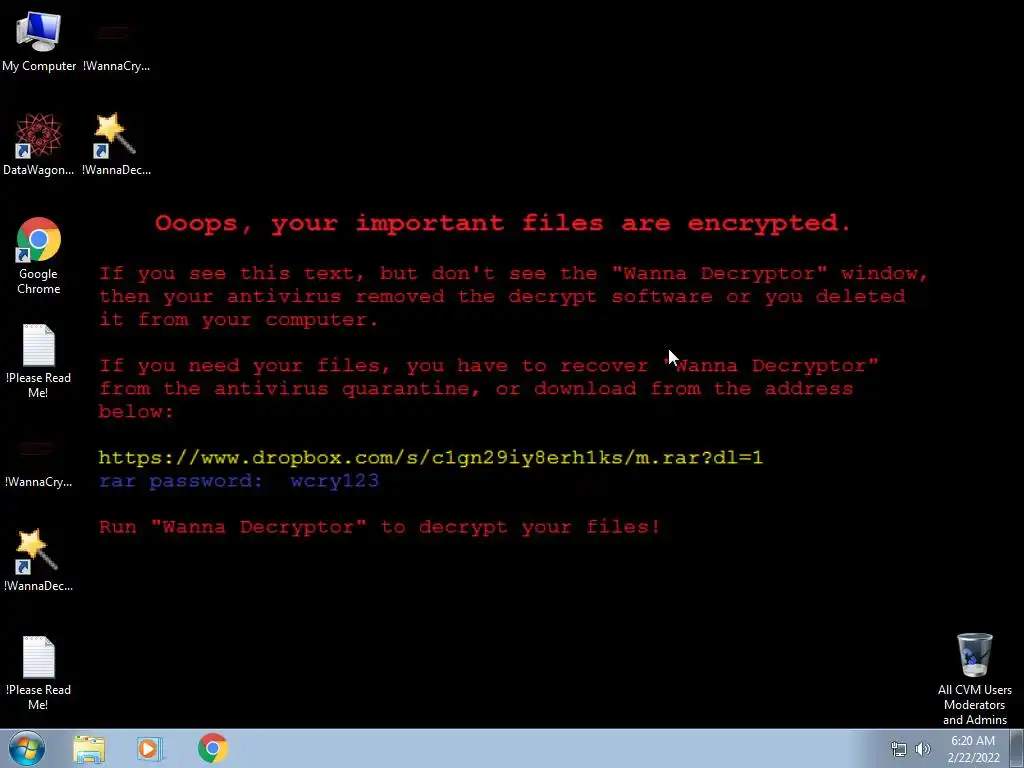Open the Windows Start menu orb
Viewport: 1024px width, 768px height.
(27, 748)
